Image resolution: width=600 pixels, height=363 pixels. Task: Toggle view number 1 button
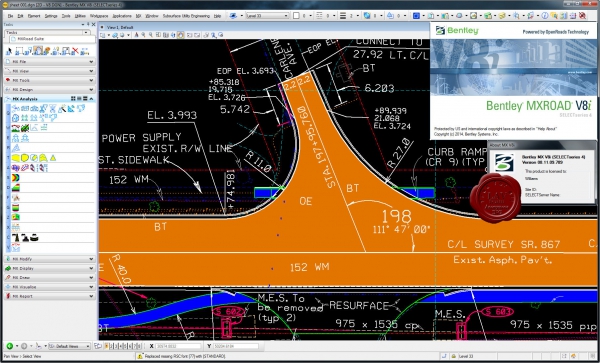tap(107, 346)
